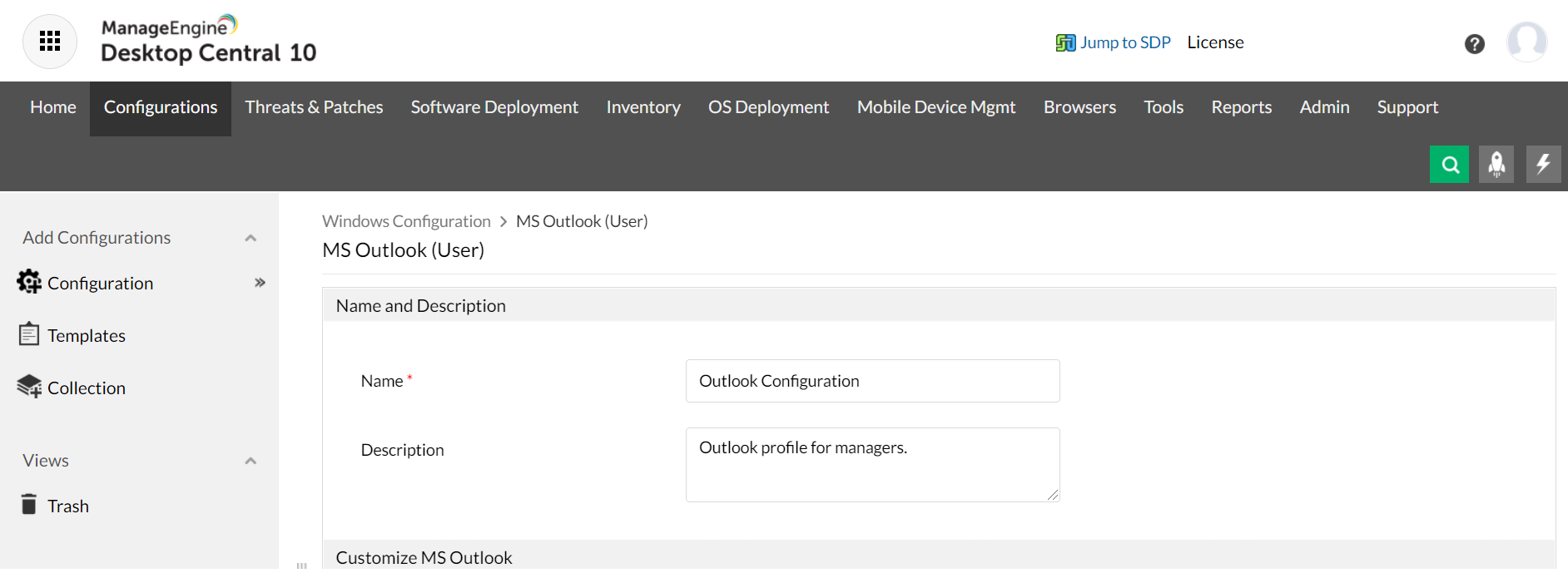Image resolution: width=1568 pixels, height=573 pixels.
Task: Click the Templates clipboard icon
Action: [29, 334]
